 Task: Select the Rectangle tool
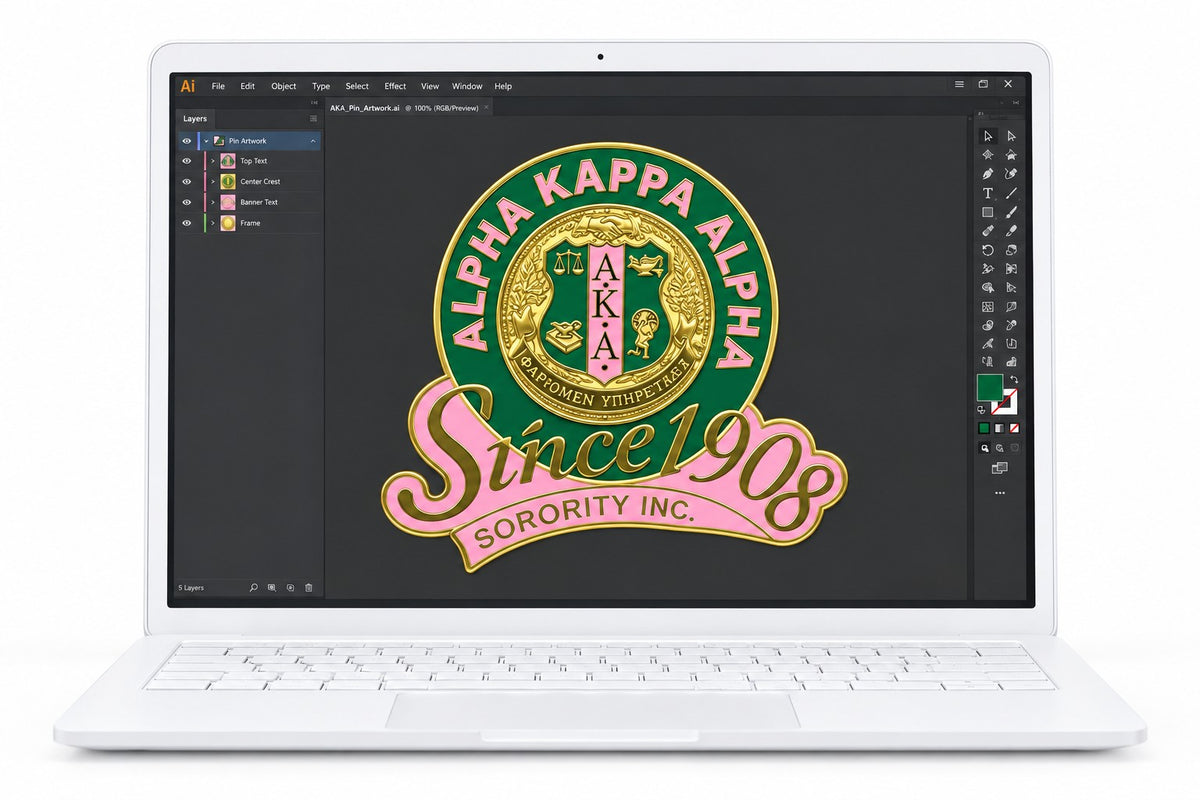tap(988, 211)
